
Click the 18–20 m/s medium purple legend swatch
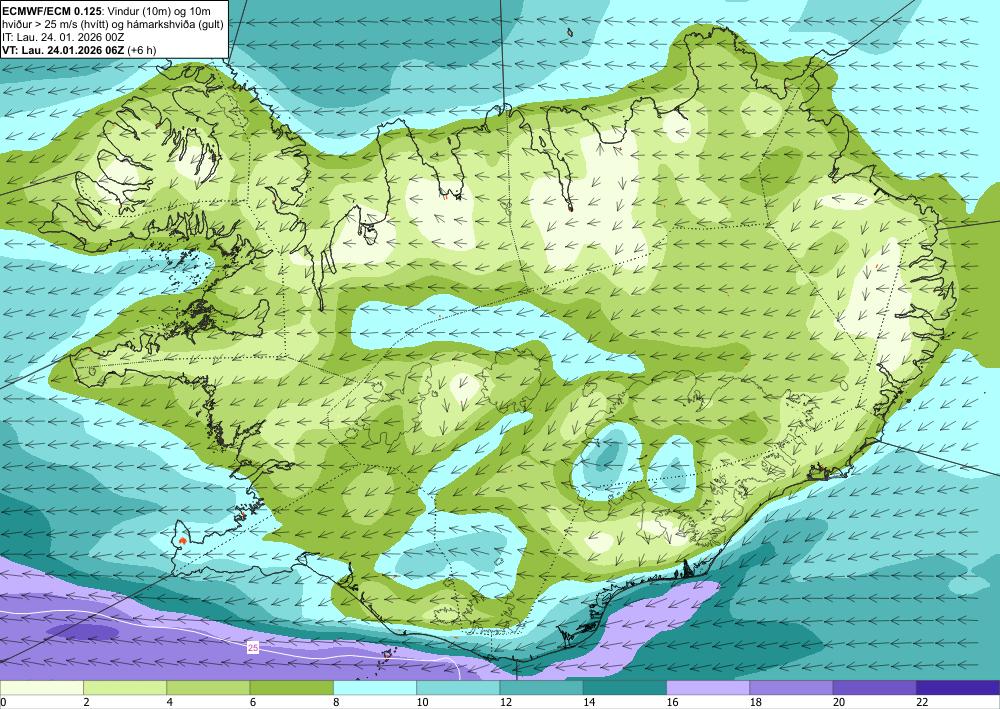791,688
